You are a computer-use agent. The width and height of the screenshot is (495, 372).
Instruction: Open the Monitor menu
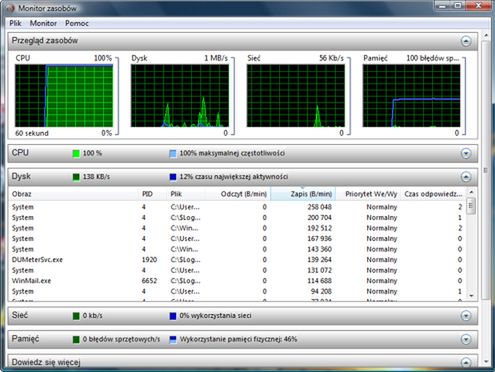point(43,23)
